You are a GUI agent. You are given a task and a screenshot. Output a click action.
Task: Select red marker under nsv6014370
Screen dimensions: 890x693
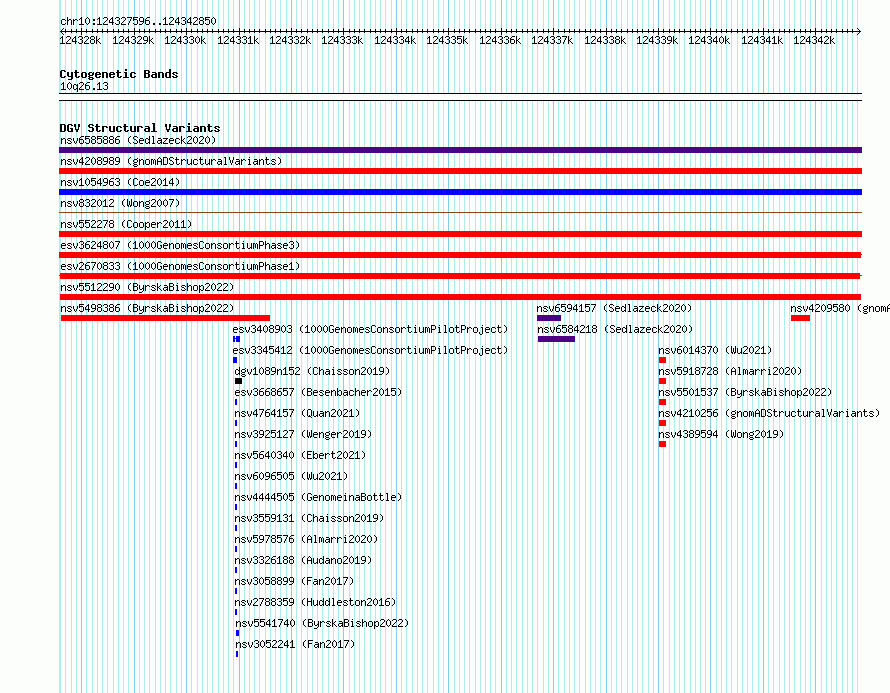[x=662, y=360]
